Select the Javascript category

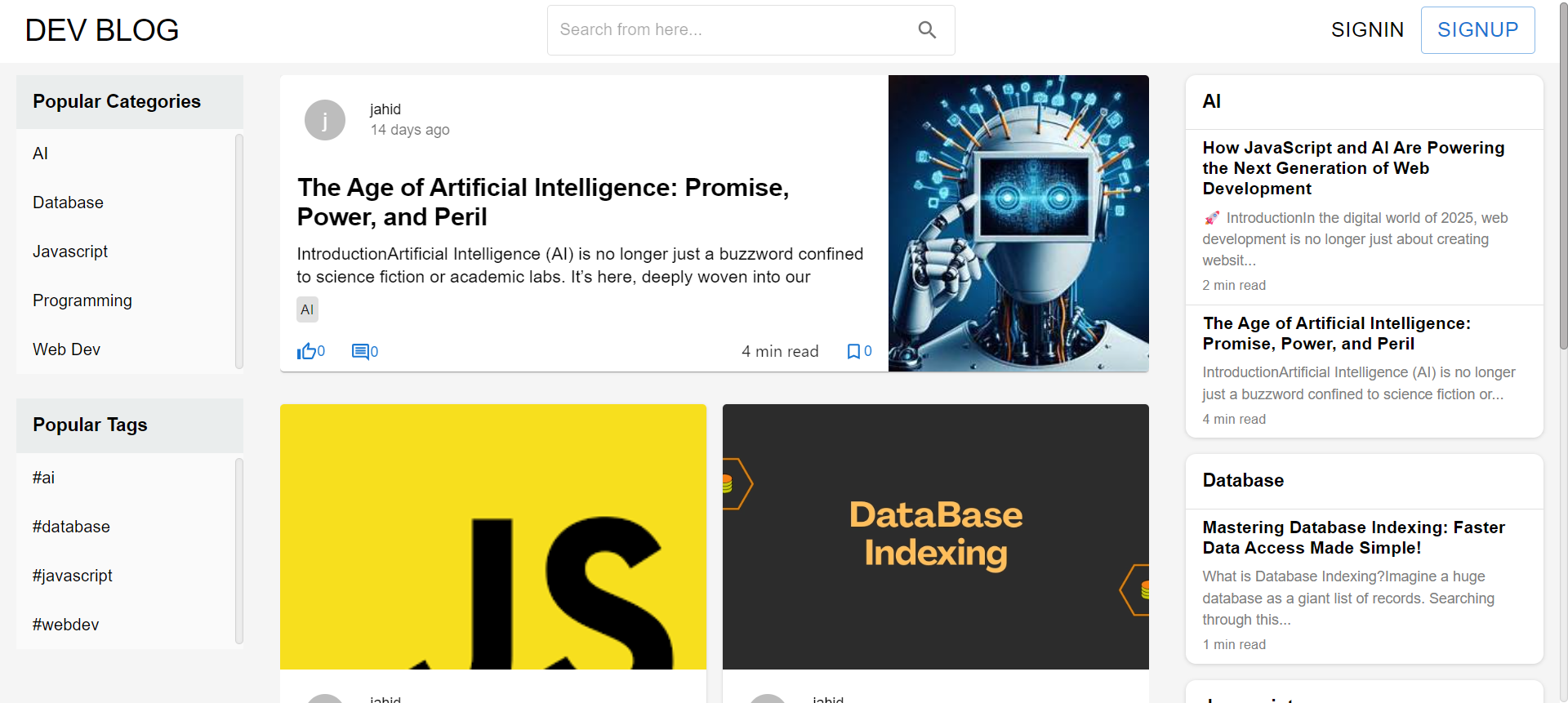[70, 251]
